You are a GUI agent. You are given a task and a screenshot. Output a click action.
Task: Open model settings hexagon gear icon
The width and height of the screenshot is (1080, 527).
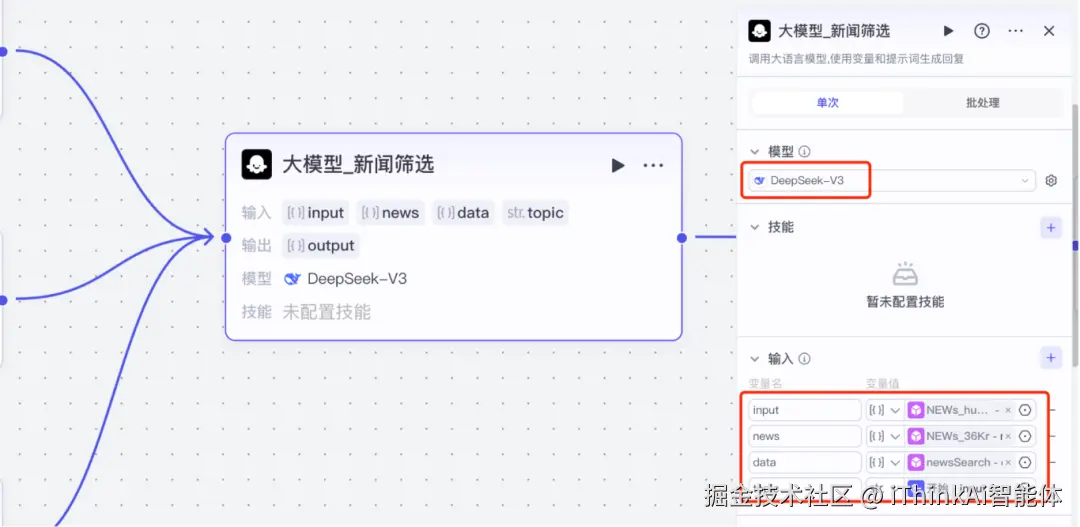point(1051,180)
